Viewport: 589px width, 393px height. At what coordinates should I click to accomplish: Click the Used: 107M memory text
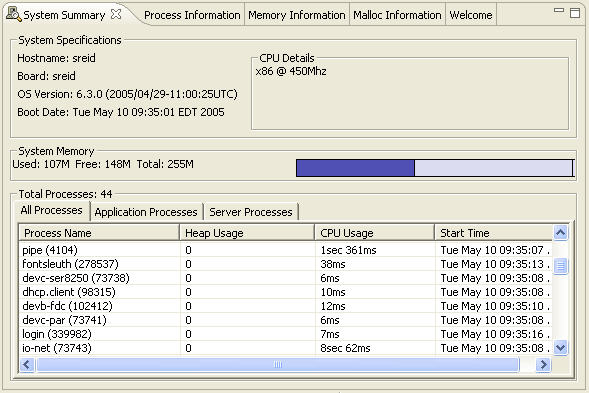tap(41, 164)
